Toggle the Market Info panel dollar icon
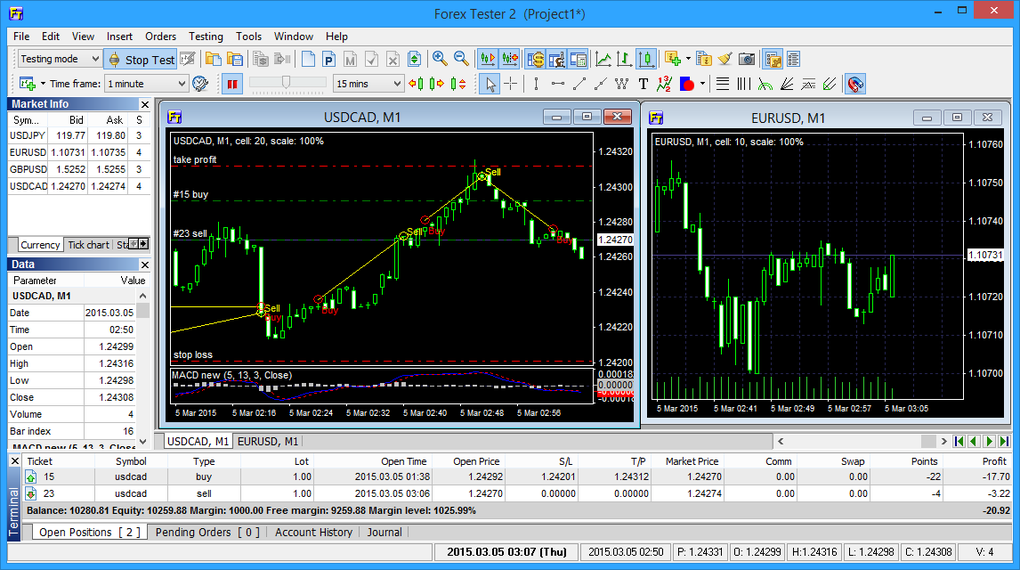The image size is (1020, 570). coord(535,59)
